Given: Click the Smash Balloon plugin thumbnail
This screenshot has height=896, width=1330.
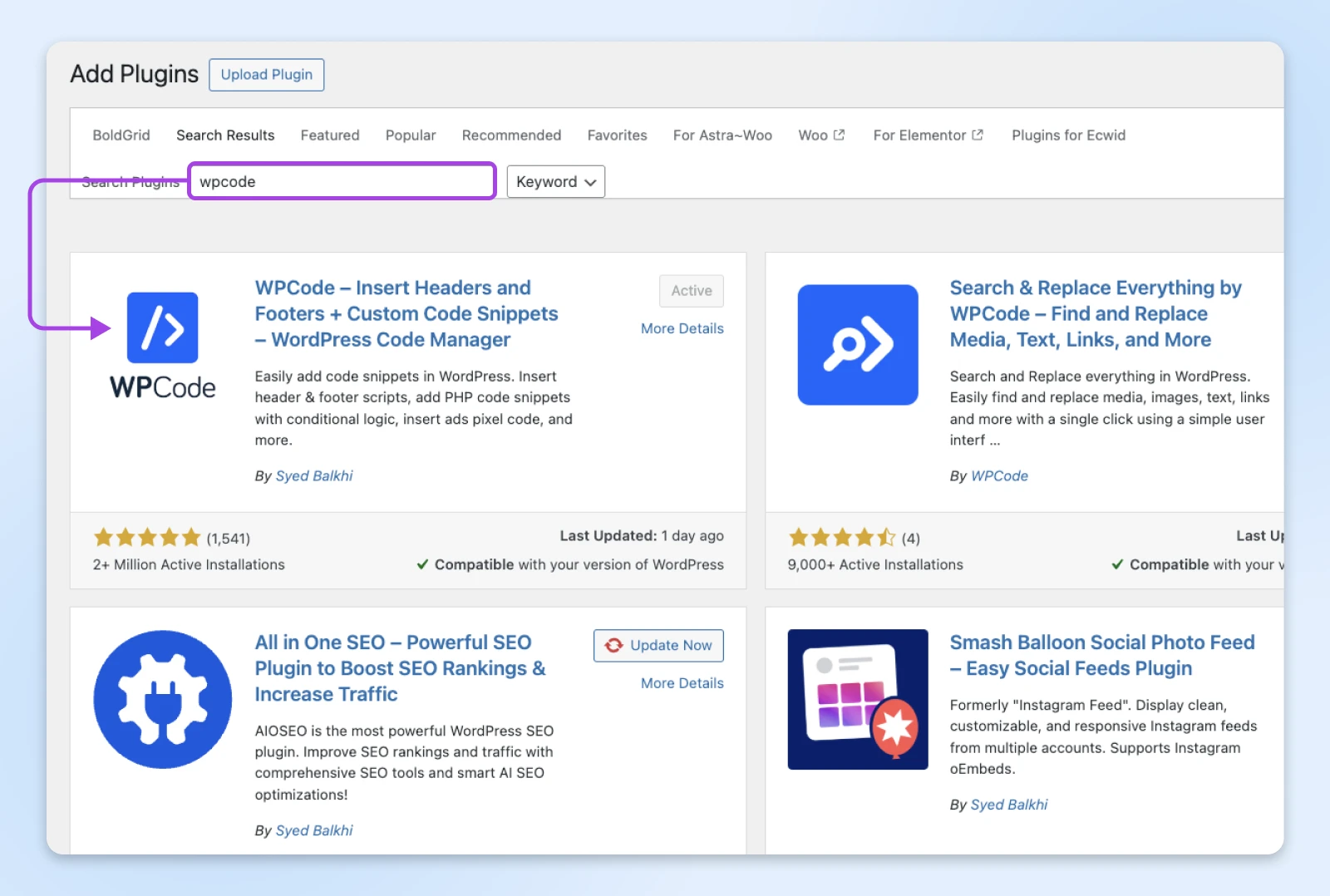Looking at the screenshot, I should pyautogui.click(x=857, y=699).
